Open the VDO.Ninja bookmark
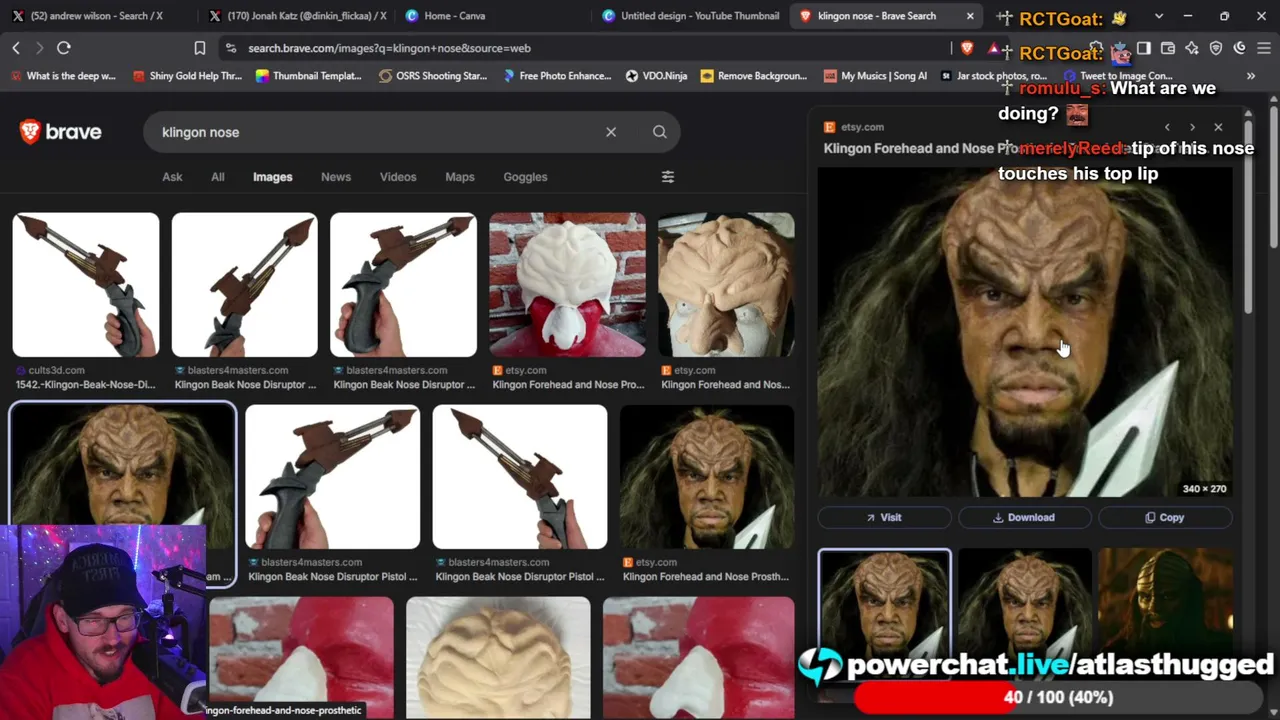 [656, 76]
